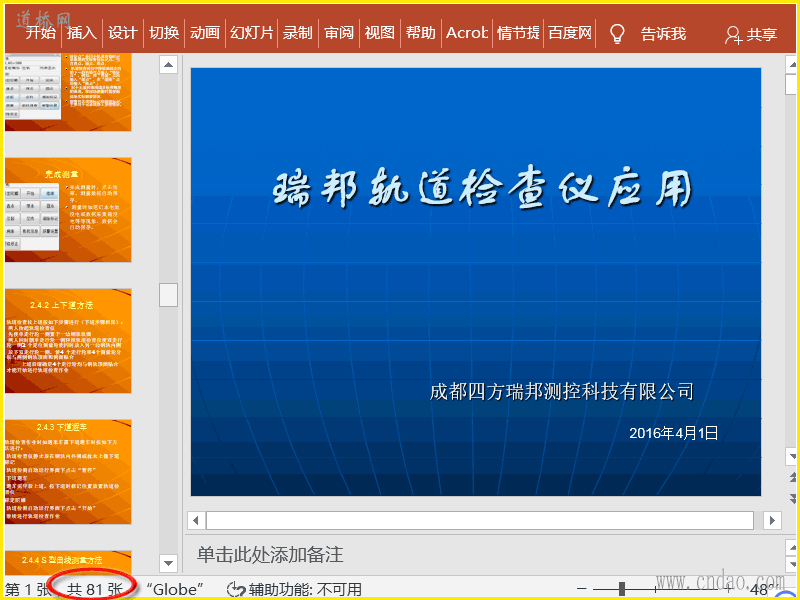Click the zoom in plus button

click(x=730, y=589)
